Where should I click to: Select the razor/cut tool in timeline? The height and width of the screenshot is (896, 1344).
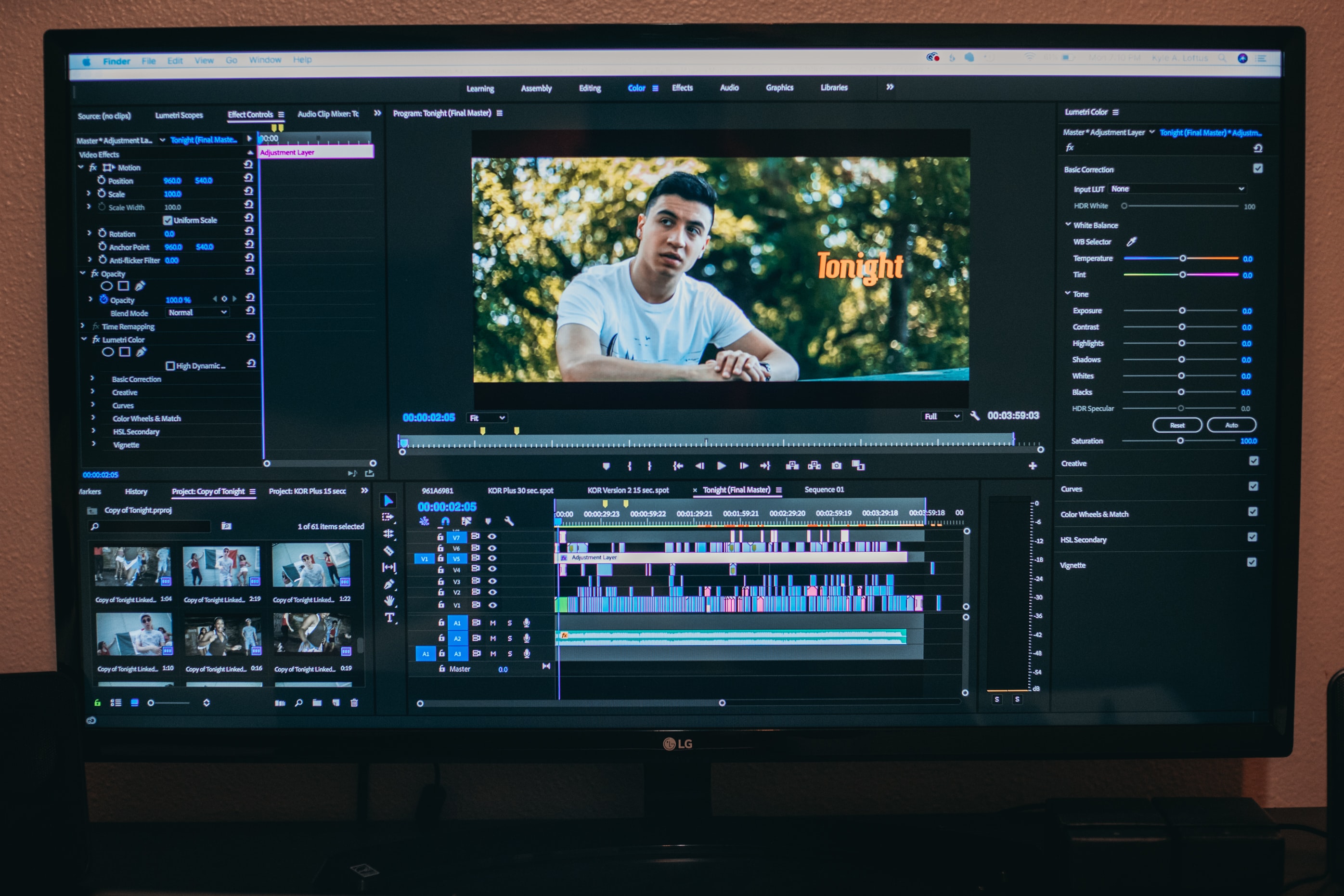point(390,553)
